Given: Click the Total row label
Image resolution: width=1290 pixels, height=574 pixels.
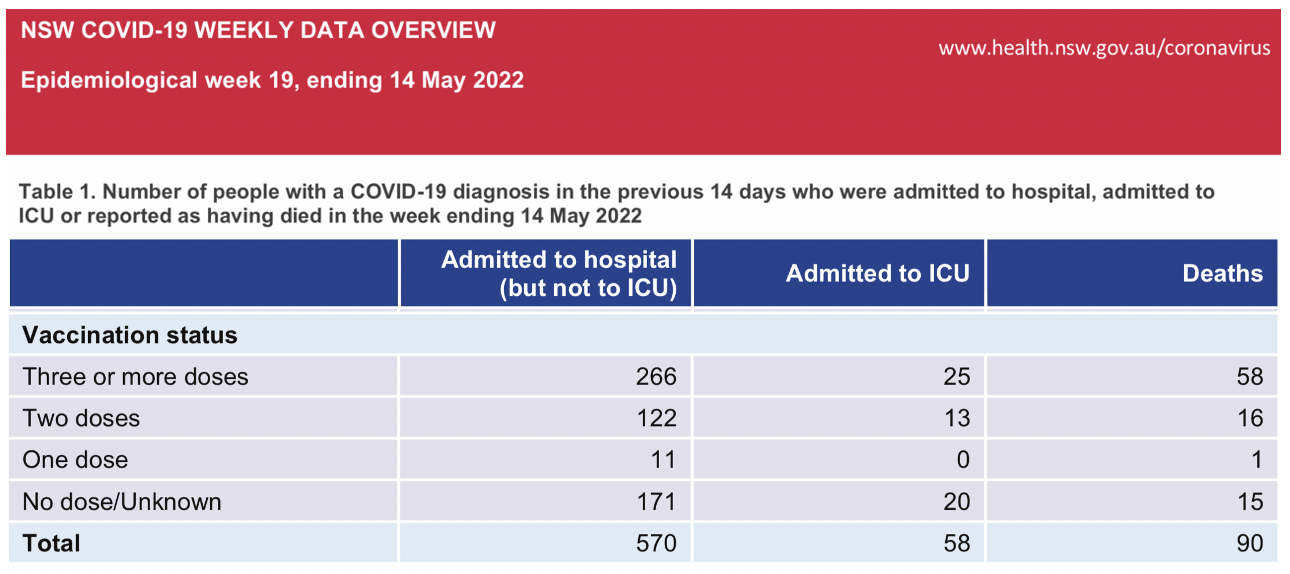Looking at the screenshot, I should coord(51,543).
